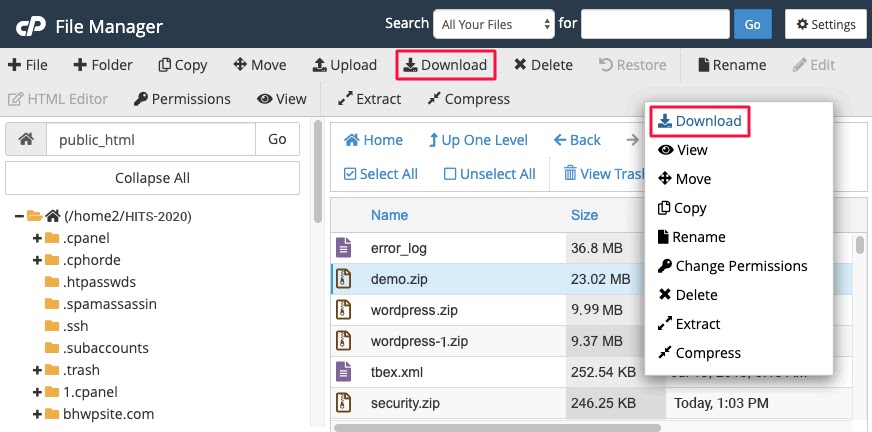Click the Delete toolbar button

[543, 65]
